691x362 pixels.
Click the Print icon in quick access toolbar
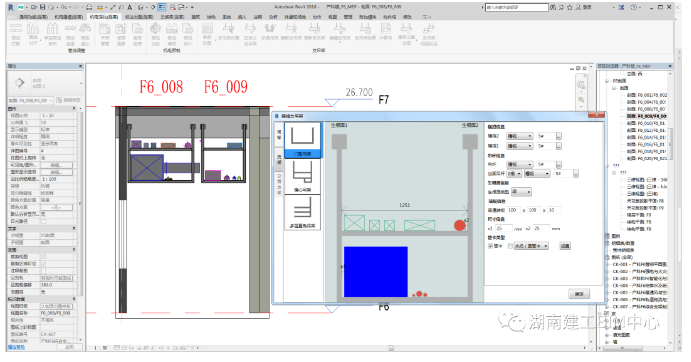(89, 7)
